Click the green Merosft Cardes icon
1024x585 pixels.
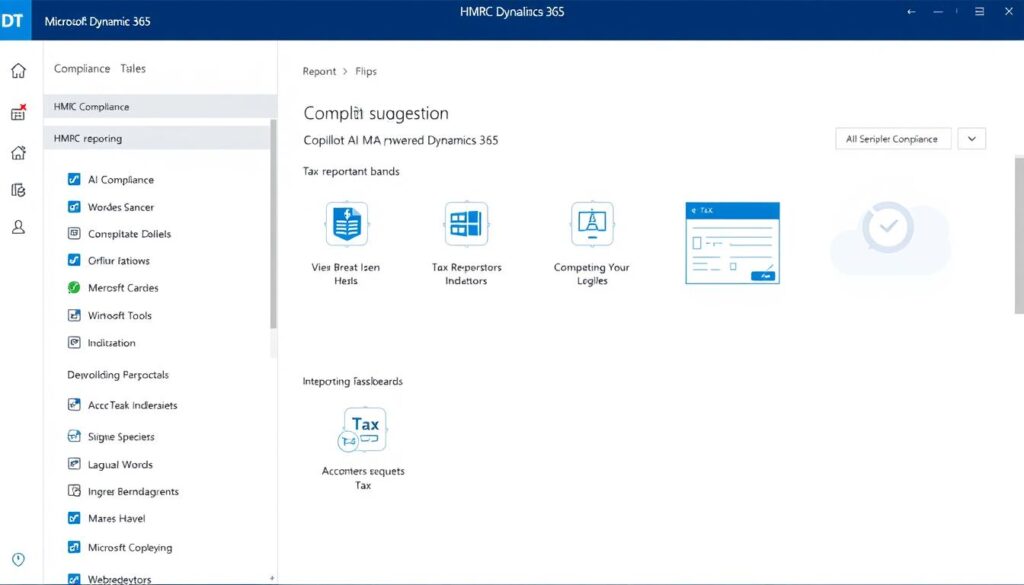(x=74, y=287)
